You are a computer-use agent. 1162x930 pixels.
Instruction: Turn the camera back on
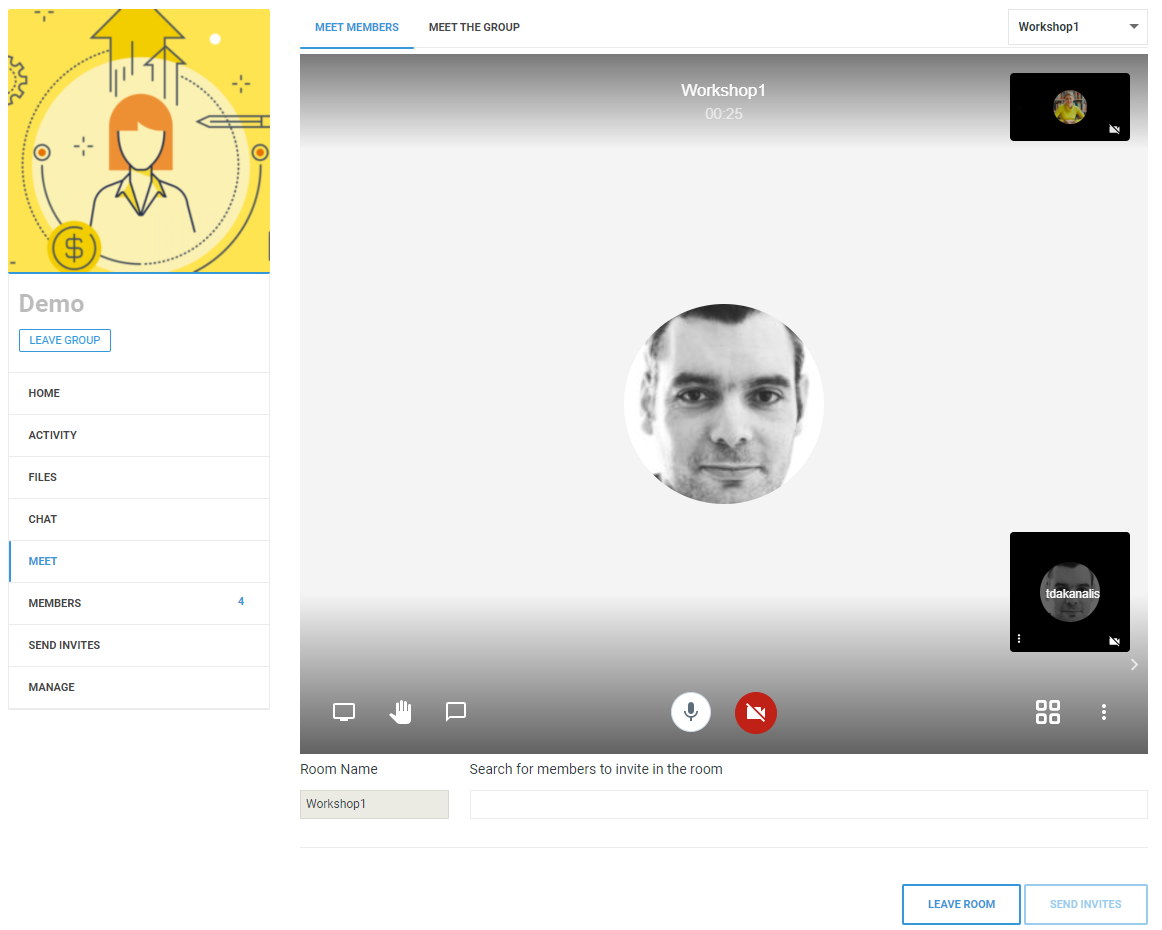click(755, 712)
